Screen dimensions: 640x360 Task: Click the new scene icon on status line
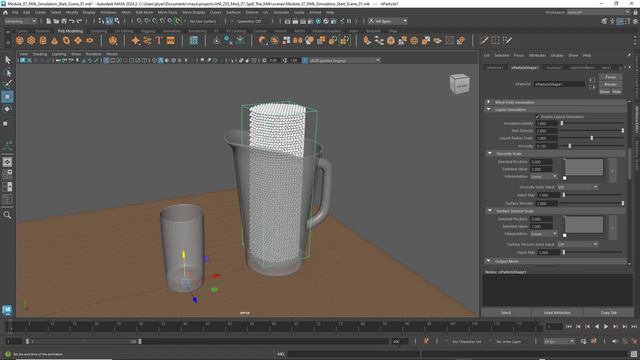coord(49,21)
